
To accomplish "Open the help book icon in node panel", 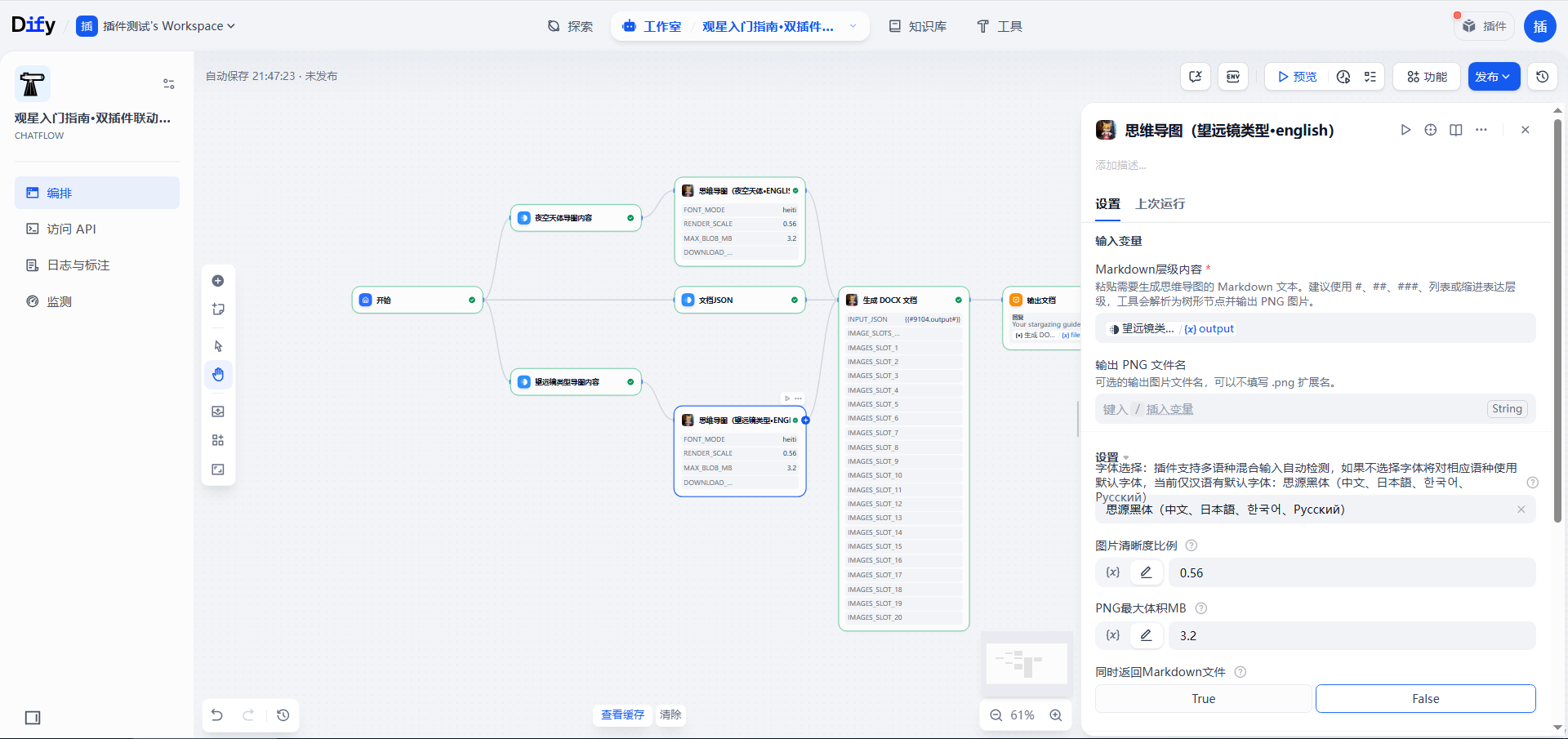I will click(1456, 130).
